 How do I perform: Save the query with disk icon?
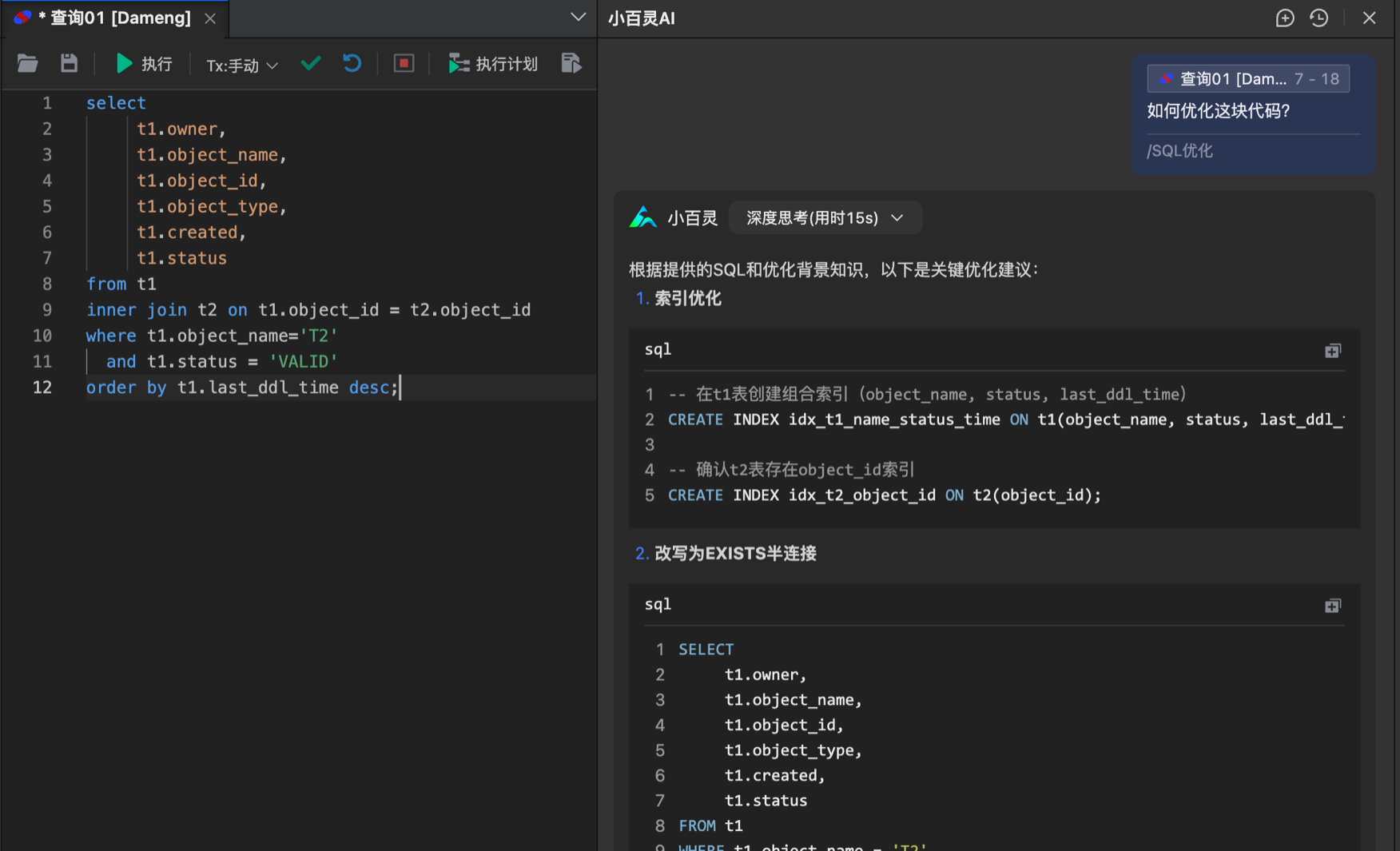pyautogui.click(x=70, y=64)
